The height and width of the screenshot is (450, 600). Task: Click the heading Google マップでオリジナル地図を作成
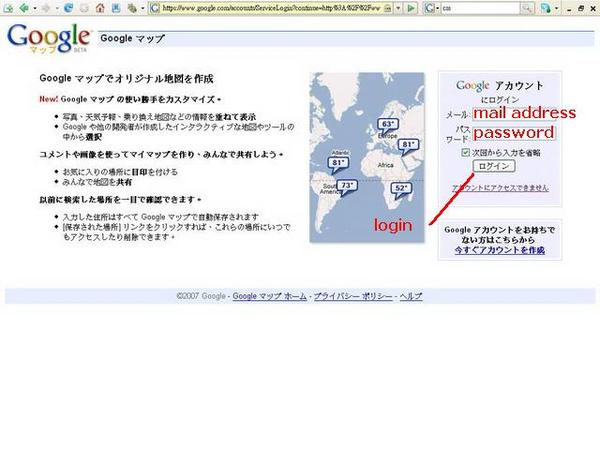(x=126, y=79)
